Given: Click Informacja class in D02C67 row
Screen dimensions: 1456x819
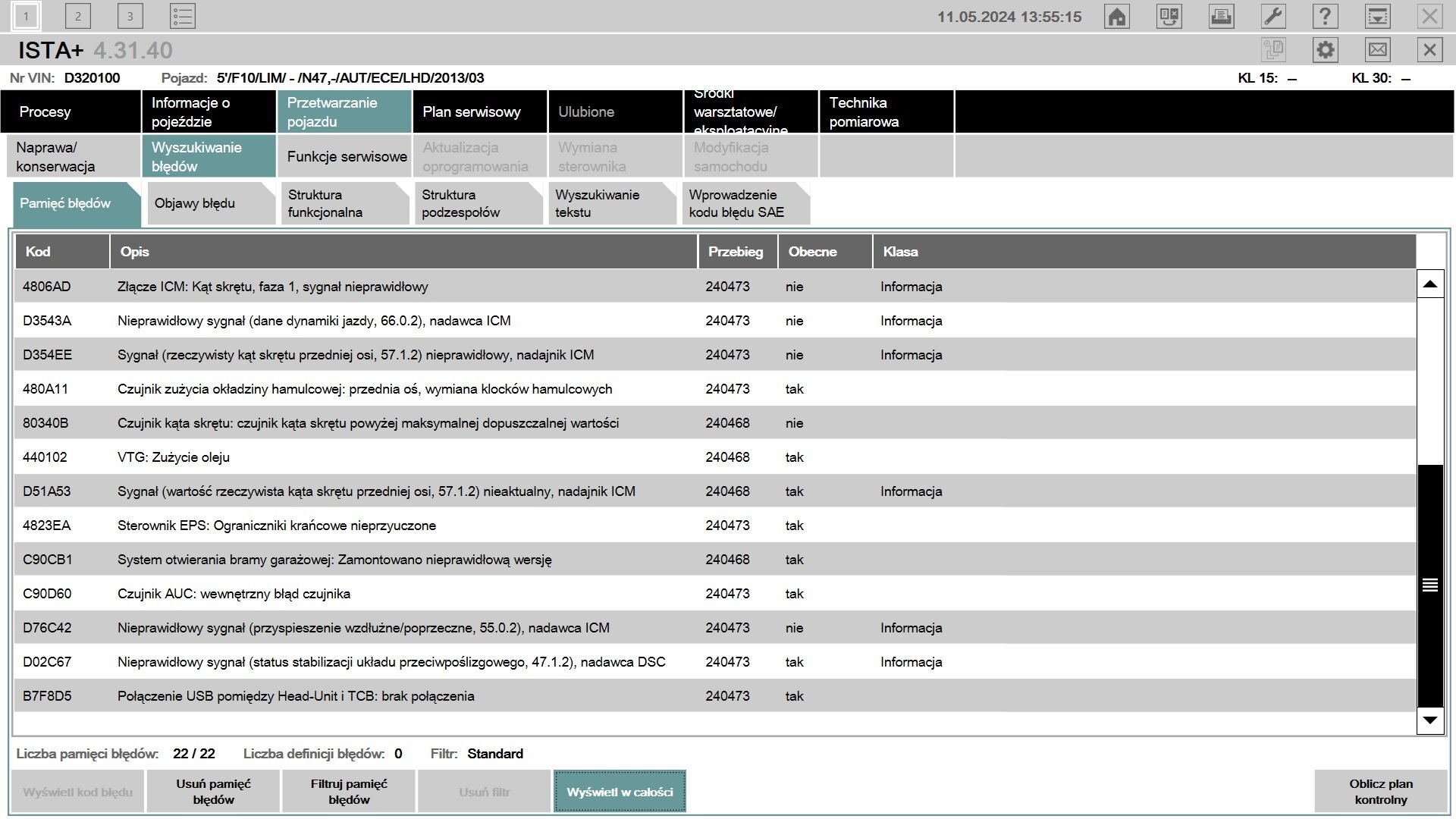Looking at the screenshot, I should pyautogui.click(x=911, y=662).
